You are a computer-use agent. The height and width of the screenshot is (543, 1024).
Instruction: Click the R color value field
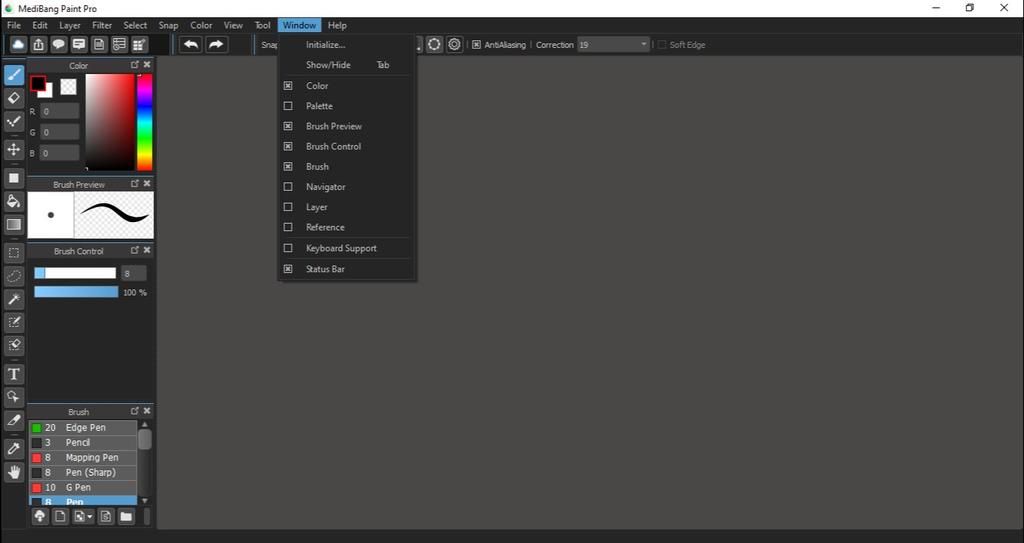point(60,112)
